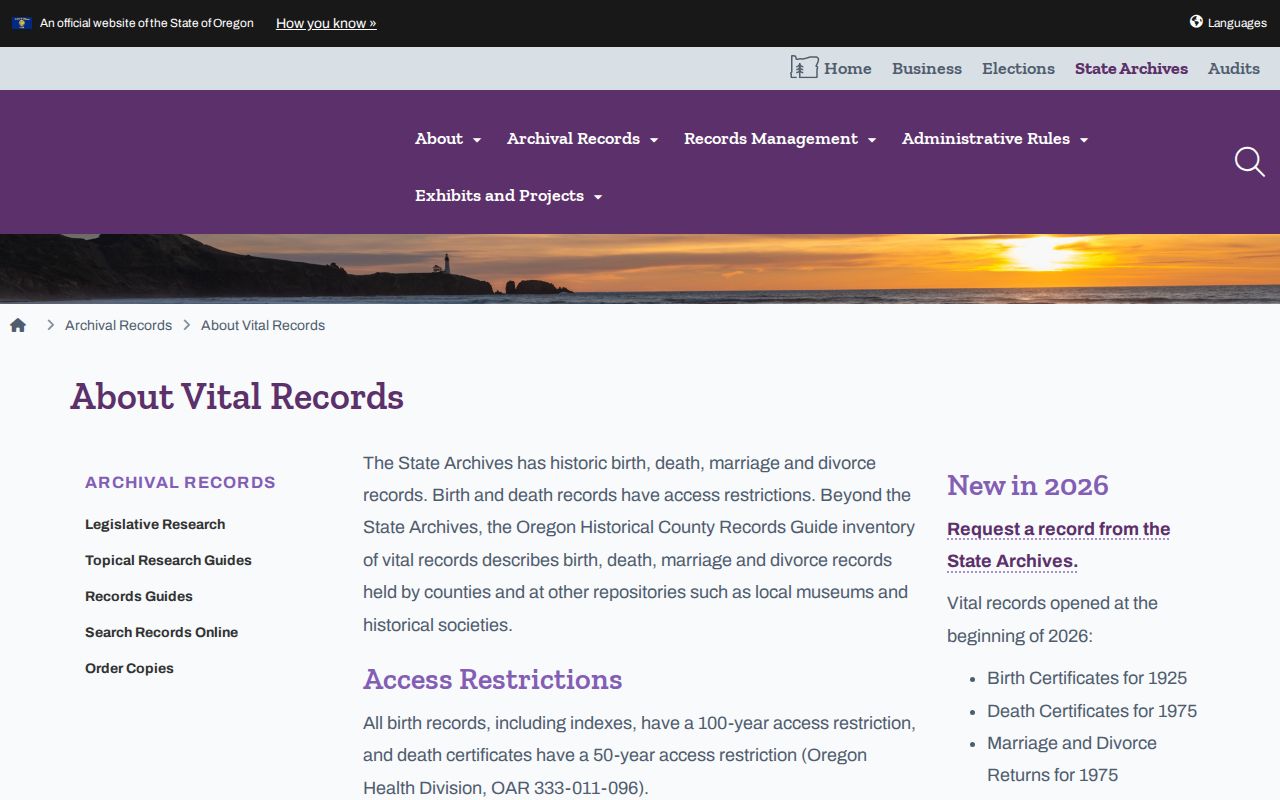
Task: Expand the About dropdown menu
Action: coord(448,139)
